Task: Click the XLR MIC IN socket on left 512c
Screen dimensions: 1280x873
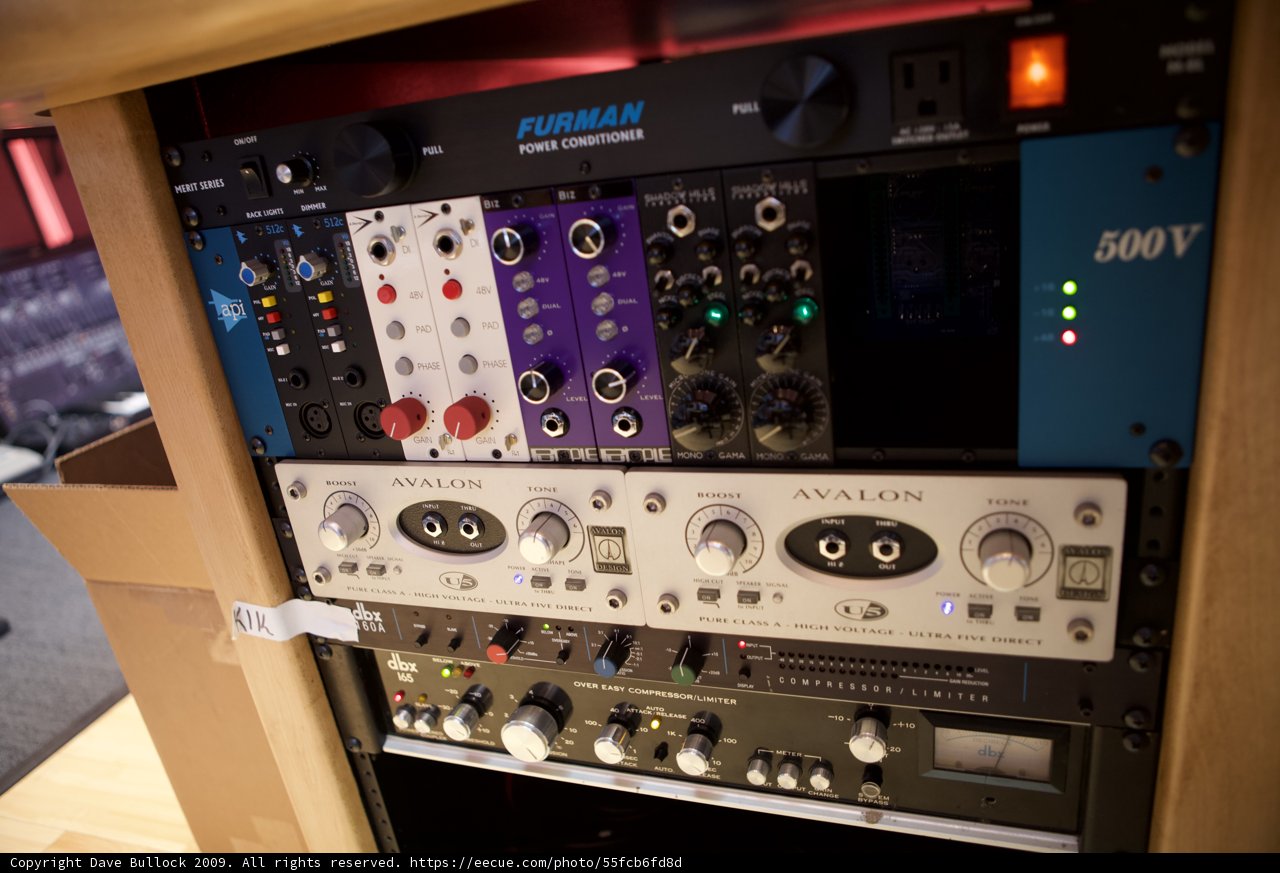Action: [316, 419]
